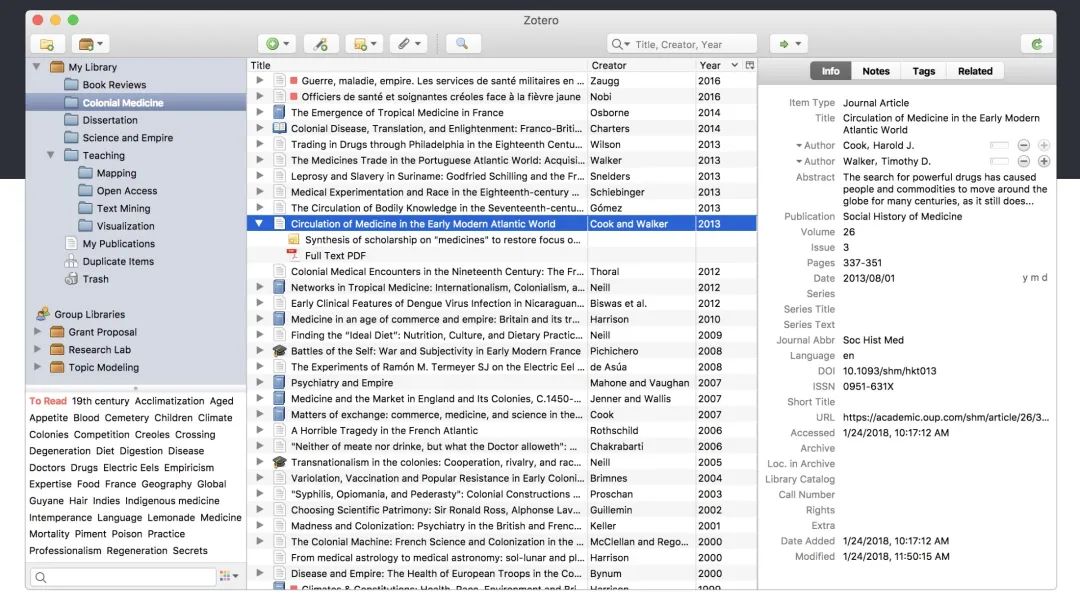Open the search mode dropdown magnifier

pos(621,44)
